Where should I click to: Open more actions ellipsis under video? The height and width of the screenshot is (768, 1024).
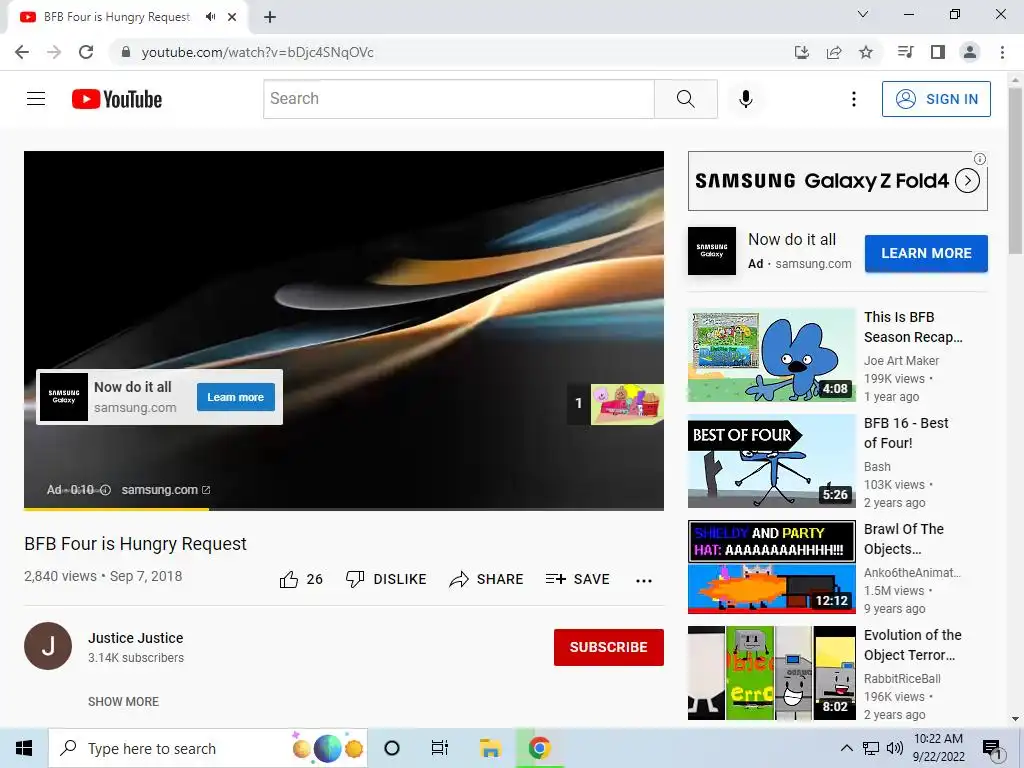644,581
